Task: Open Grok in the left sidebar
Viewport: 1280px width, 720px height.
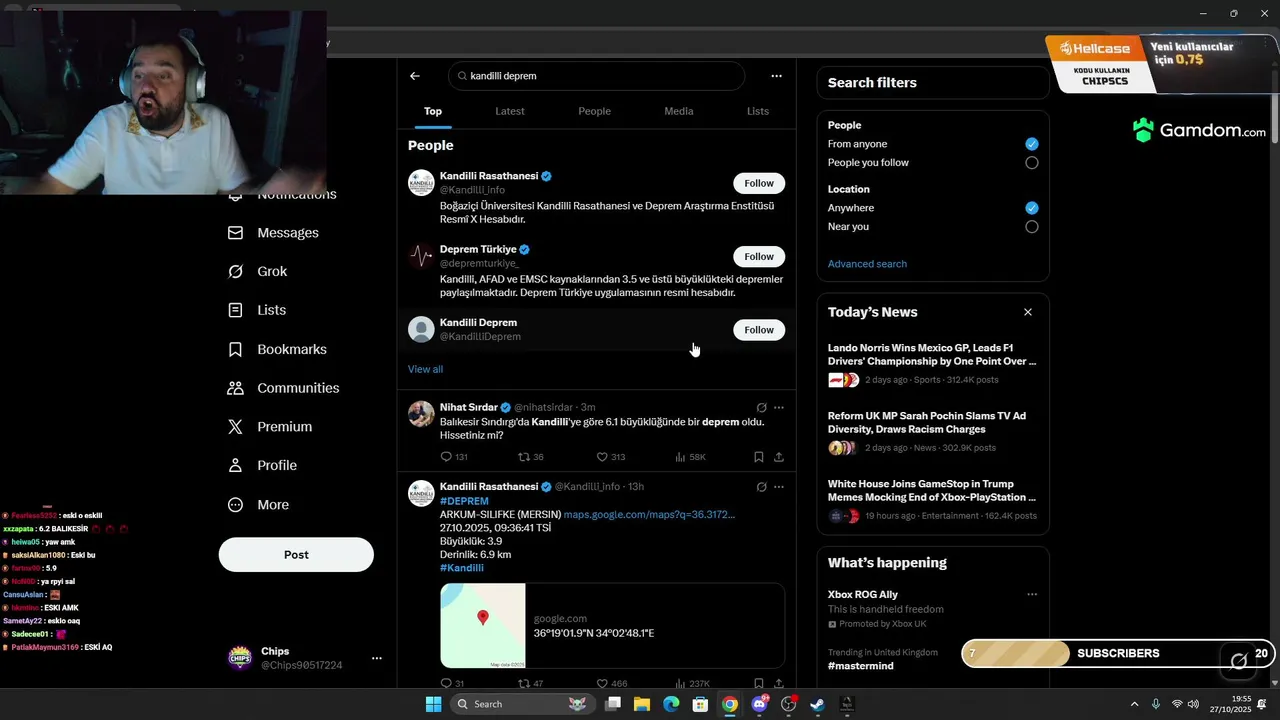Action: pos(257,272)
